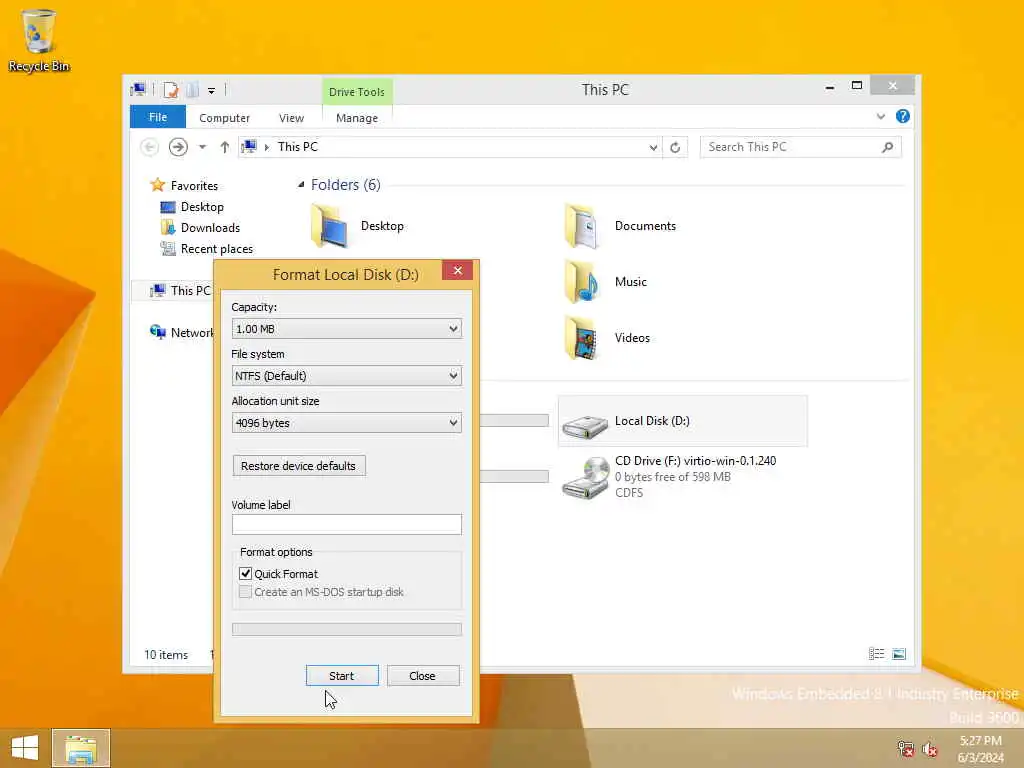The image size is (1024, 768).
Task: Click the network tray icon
Action: point(905,749)
